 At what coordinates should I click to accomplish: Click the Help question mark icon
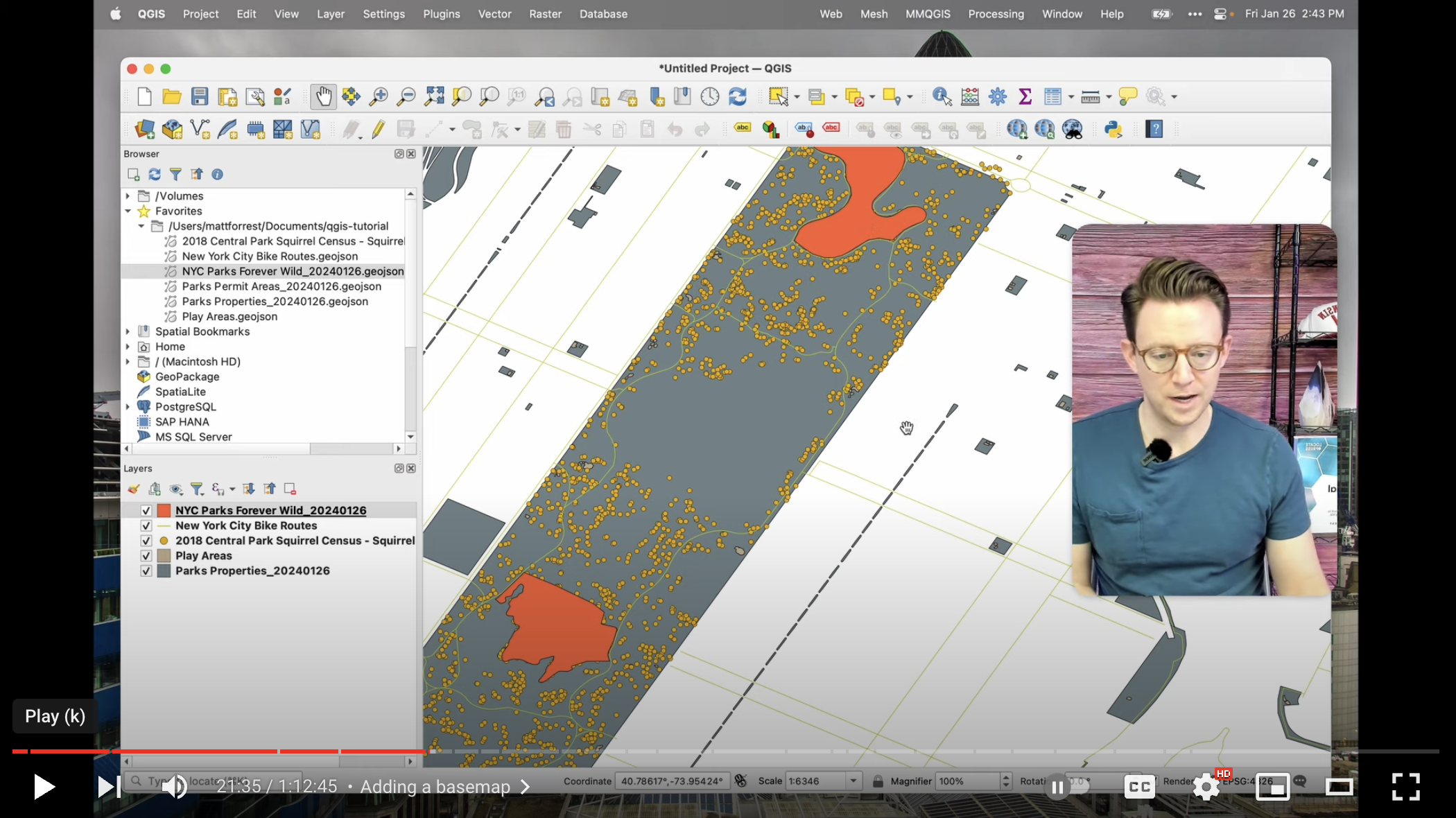[1154, 129]
